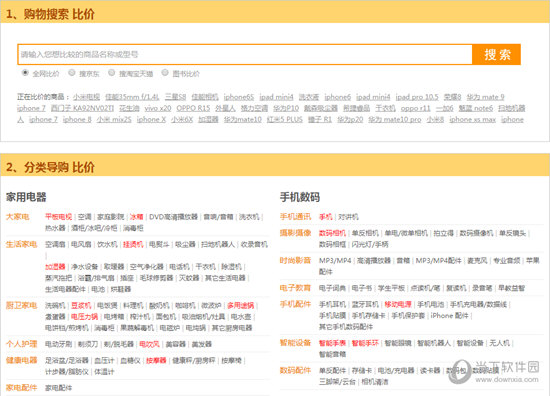
Task: Click the 饮水机 link
Action: [x=107, y=244]
